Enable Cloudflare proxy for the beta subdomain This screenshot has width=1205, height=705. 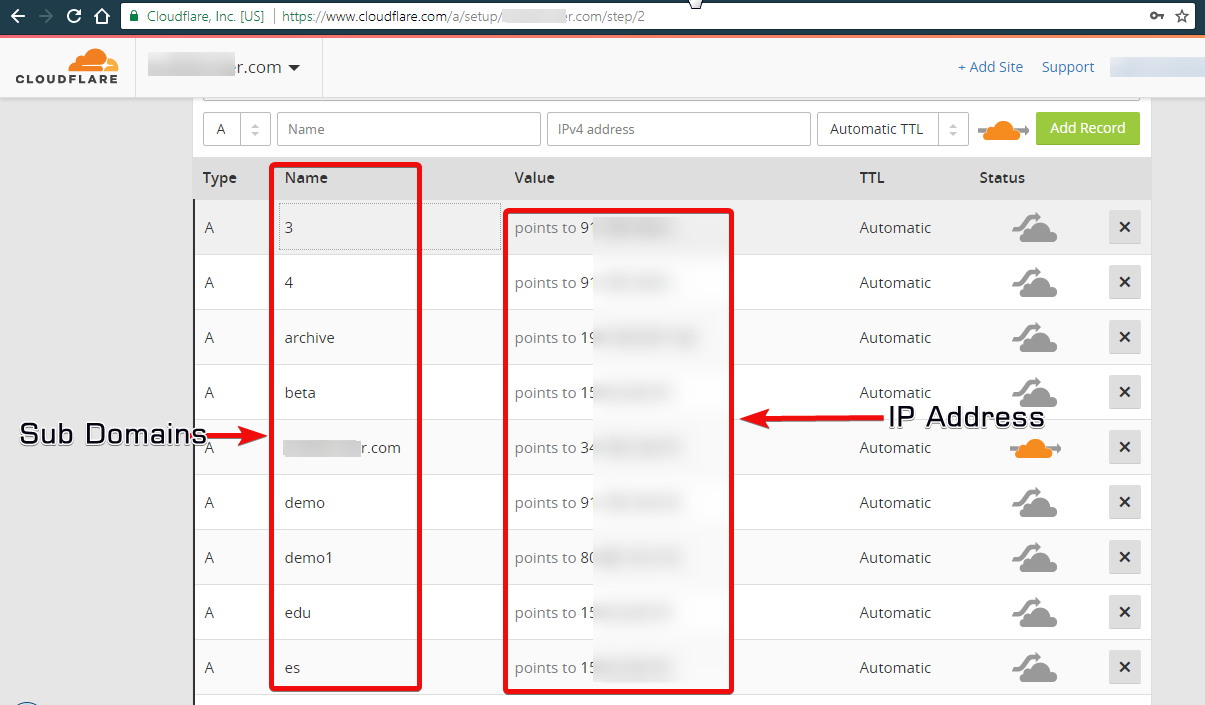[x=1035, y=392]
